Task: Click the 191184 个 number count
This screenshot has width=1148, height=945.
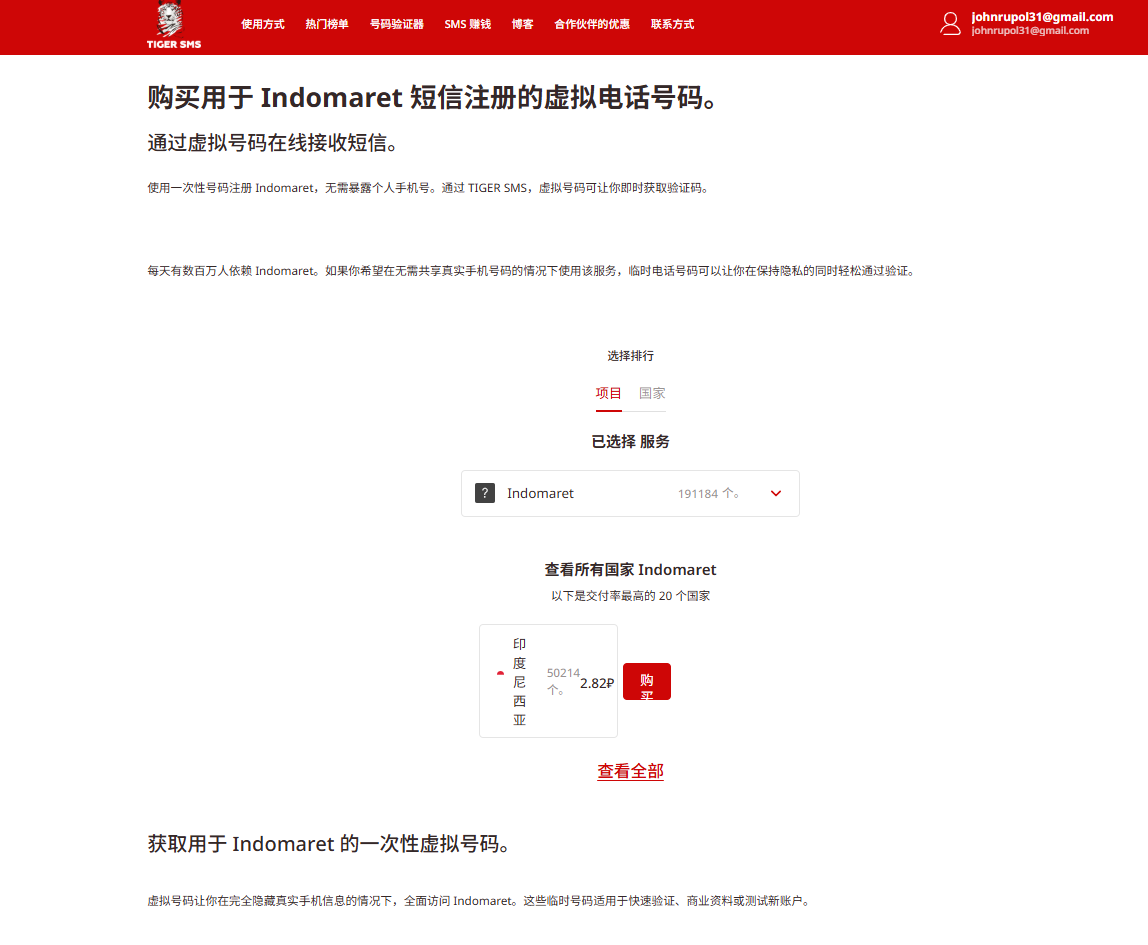Action: (708, 493)
